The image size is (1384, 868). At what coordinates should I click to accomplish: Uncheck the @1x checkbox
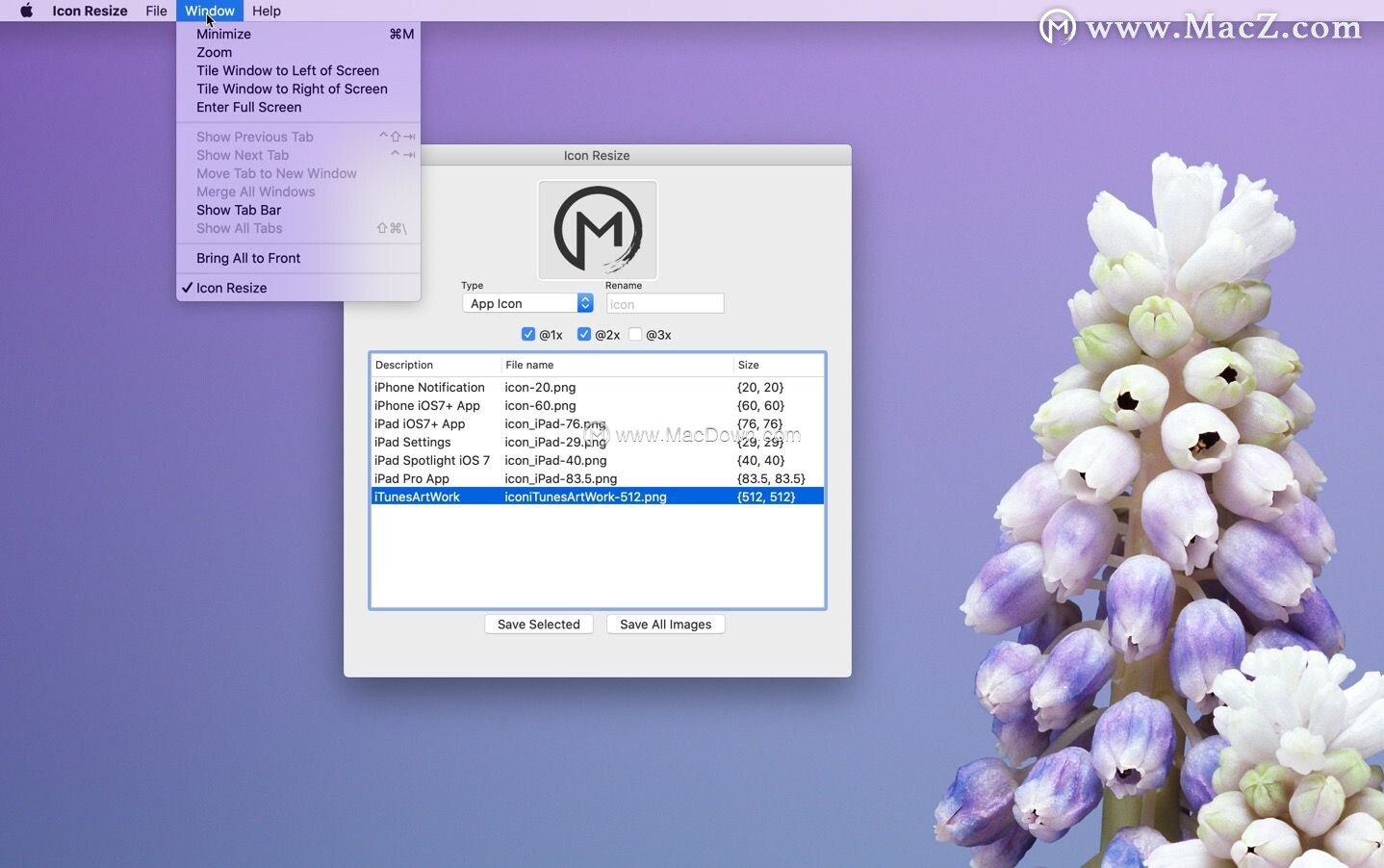(528, 334)
